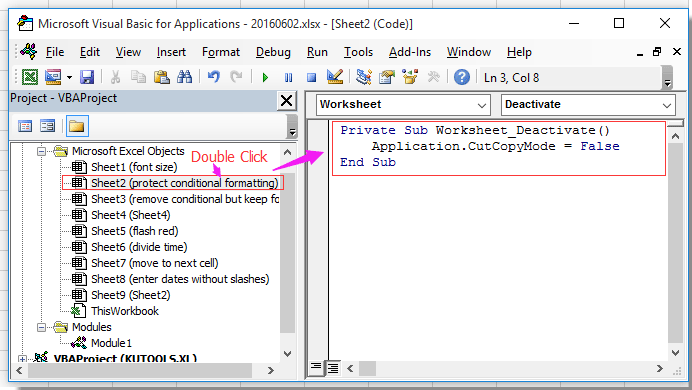Select Sheet1 (font size) in tree
692x390 pixels.
pyautogui.click(x=134, y=167)
